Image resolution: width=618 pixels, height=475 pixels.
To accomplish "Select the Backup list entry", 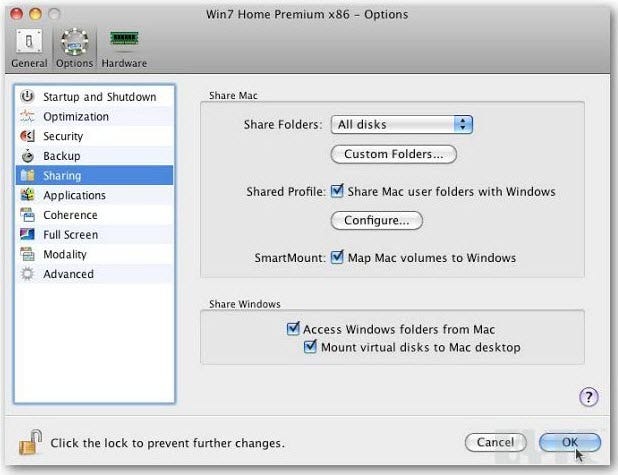I will coord(95,156).
